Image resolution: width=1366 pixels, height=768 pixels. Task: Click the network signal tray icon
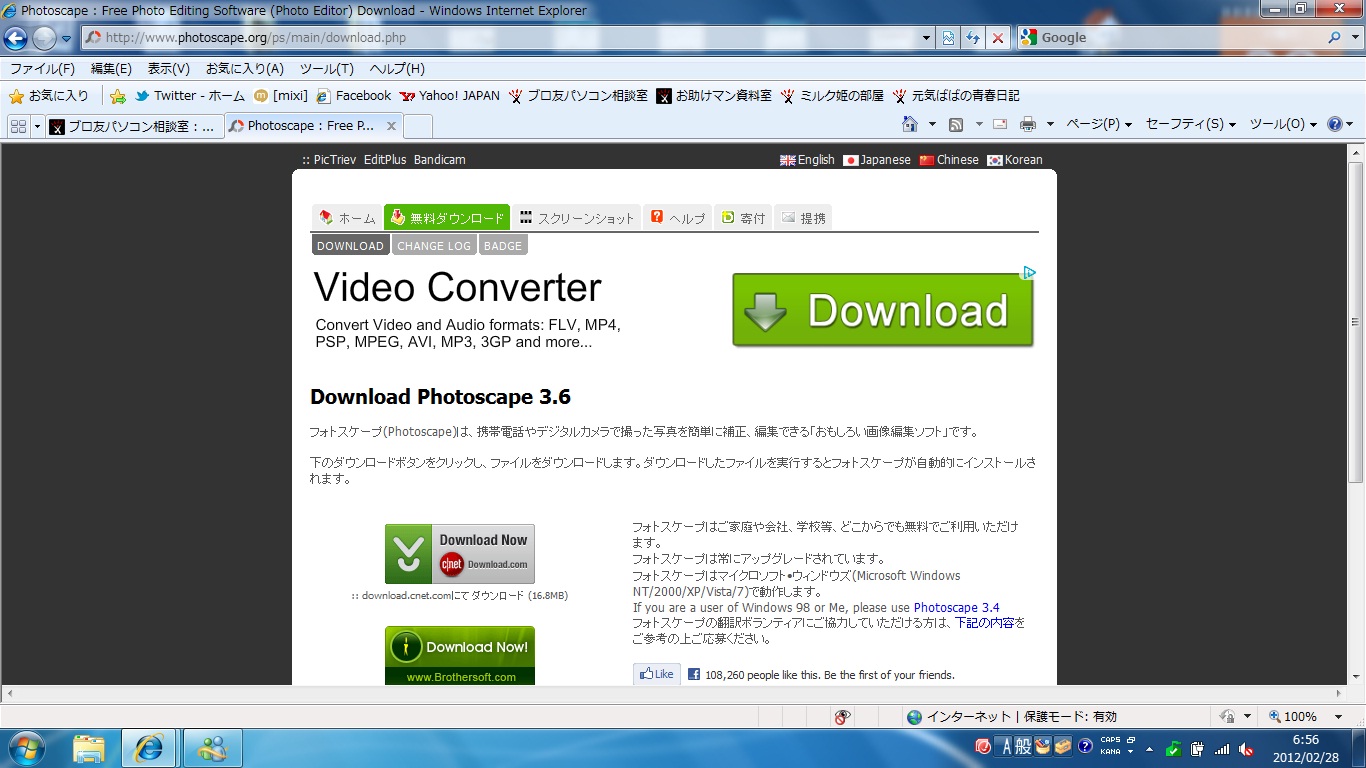[1222, 749]
